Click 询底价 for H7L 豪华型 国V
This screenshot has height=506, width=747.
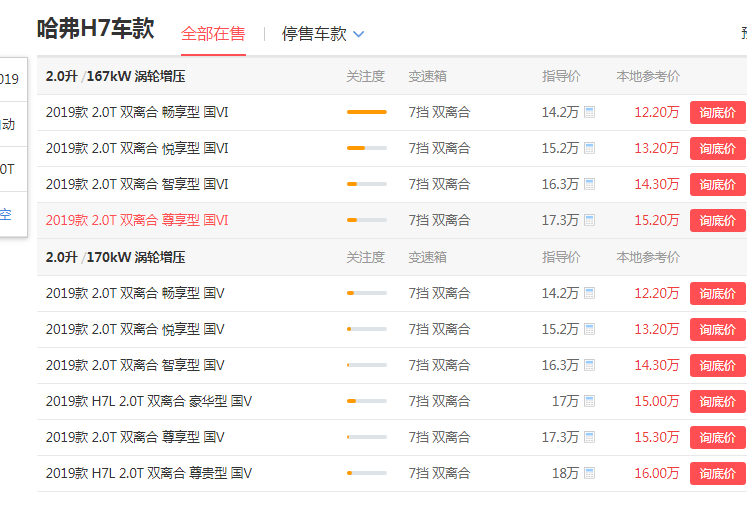717,402
